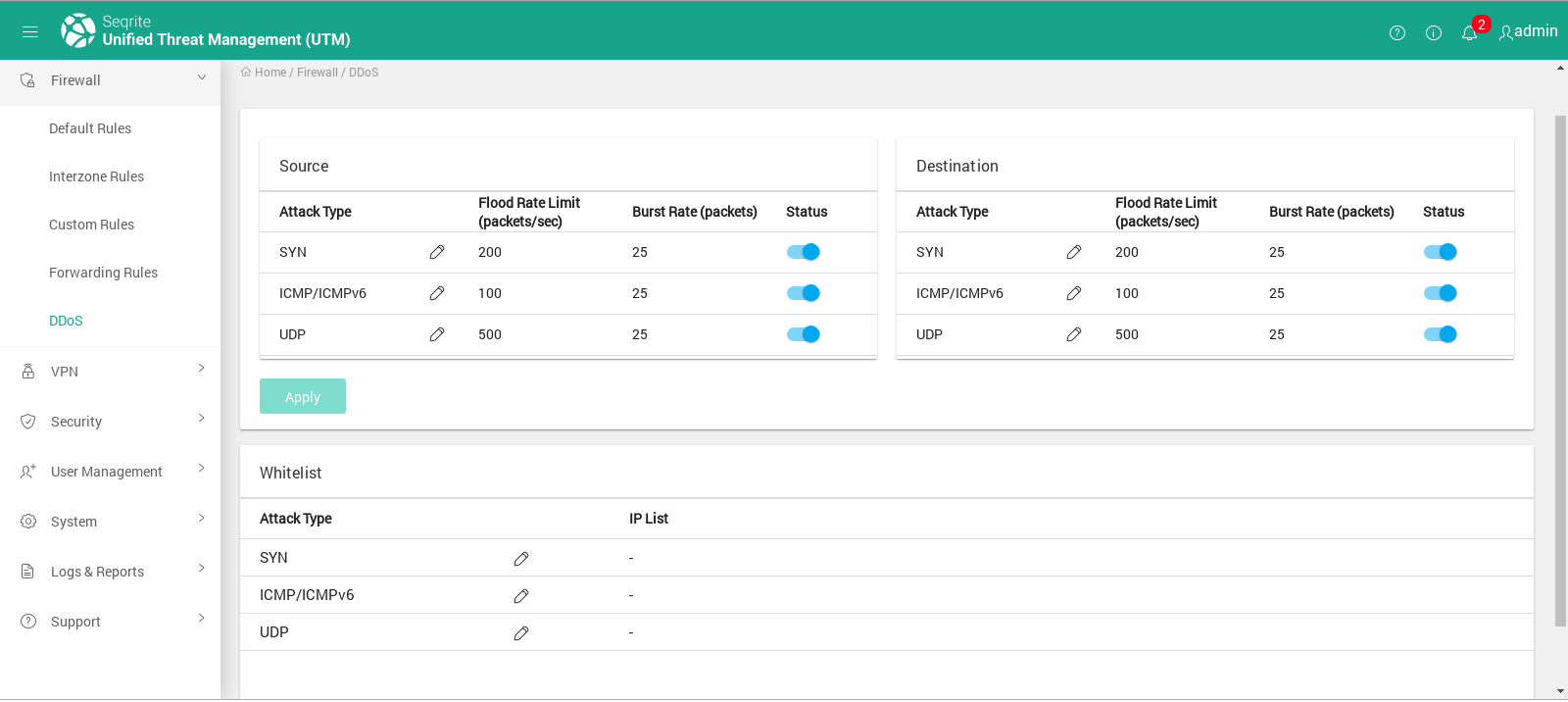Toggle Source ICMP/ICMPv6 status switch
The image size is (1568, 702).
(804, 294)
